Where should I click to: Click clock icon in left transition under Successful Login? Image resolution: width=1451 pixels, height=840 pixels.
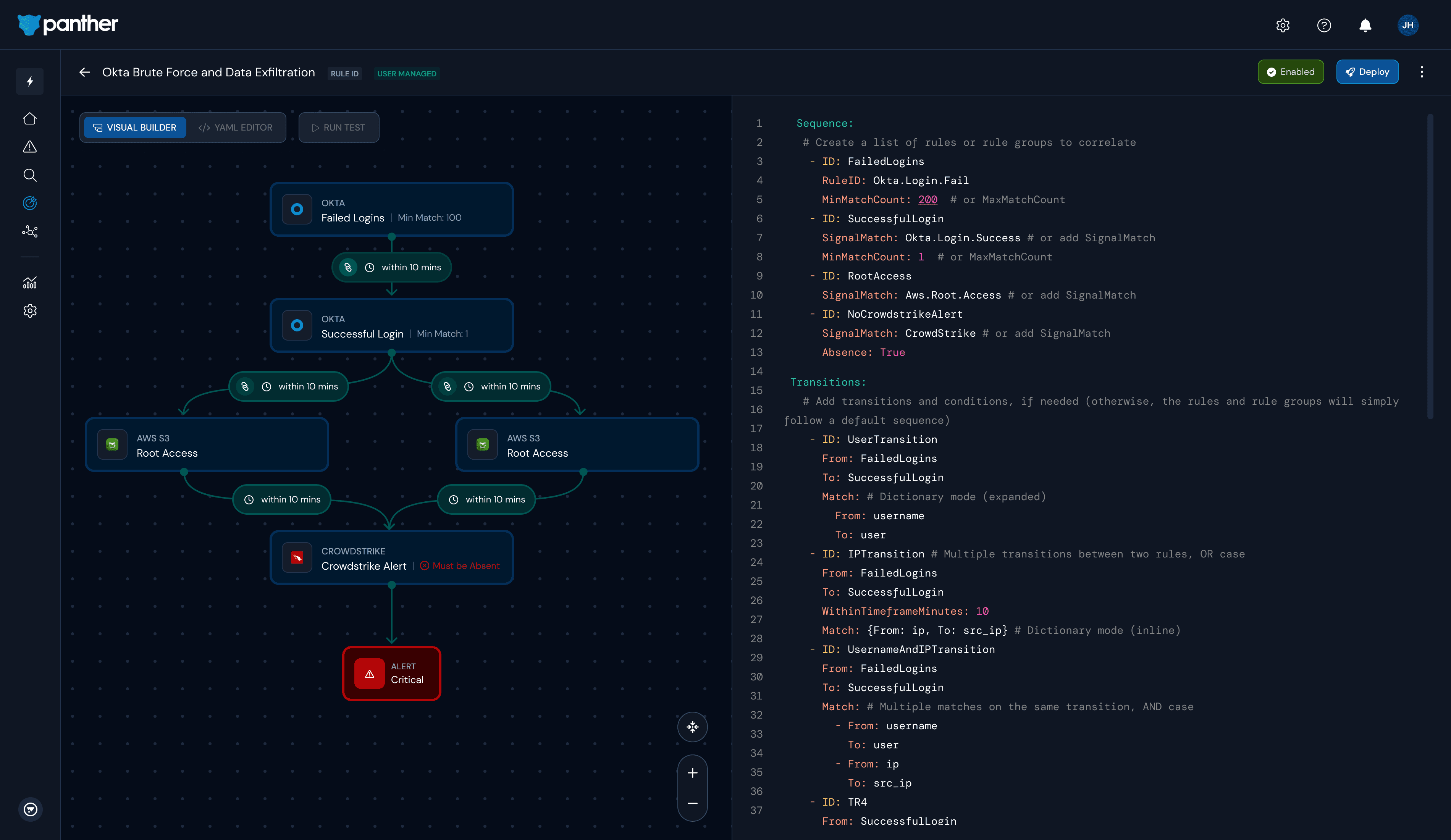click(x=267, y=387)
